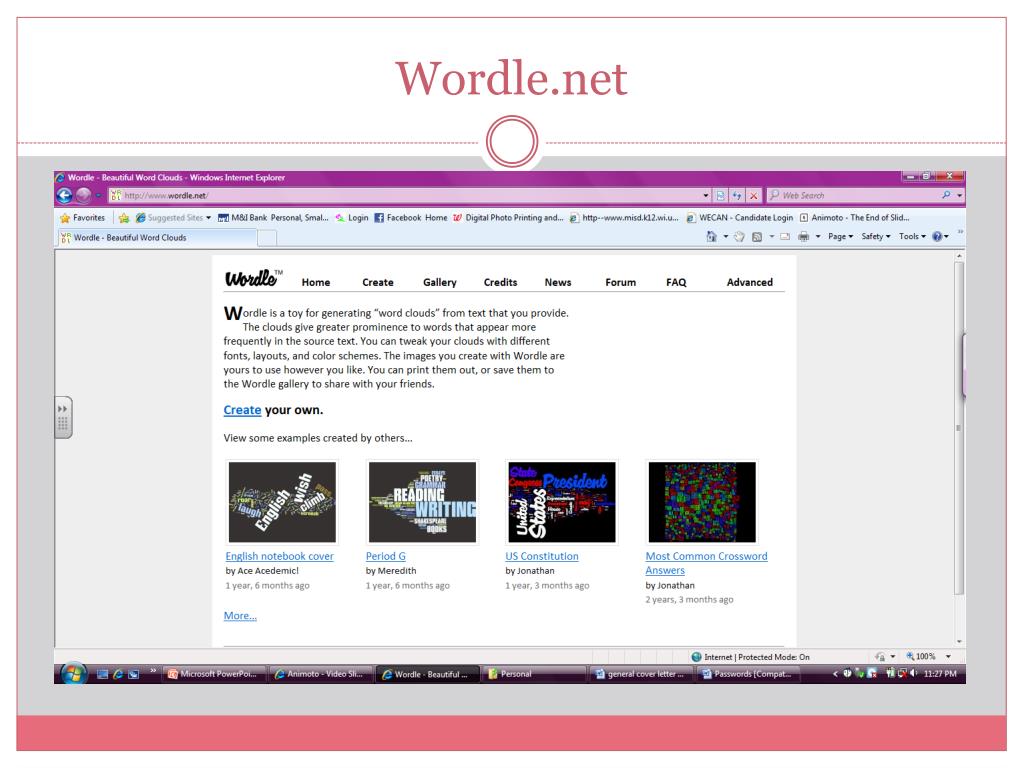Show hidden tray icons arrow
This screenshot has height=768, width=1024.
coord(835,673)
